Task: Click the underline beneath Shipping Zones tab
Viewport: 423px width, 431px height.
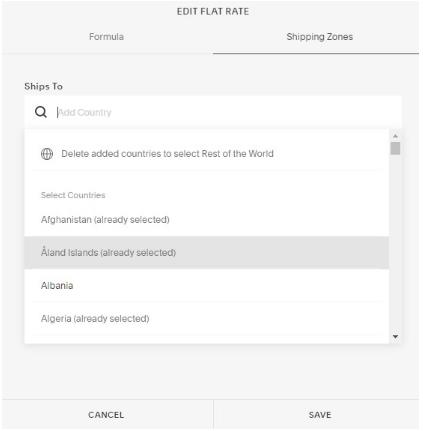Action: coord(316,53)
